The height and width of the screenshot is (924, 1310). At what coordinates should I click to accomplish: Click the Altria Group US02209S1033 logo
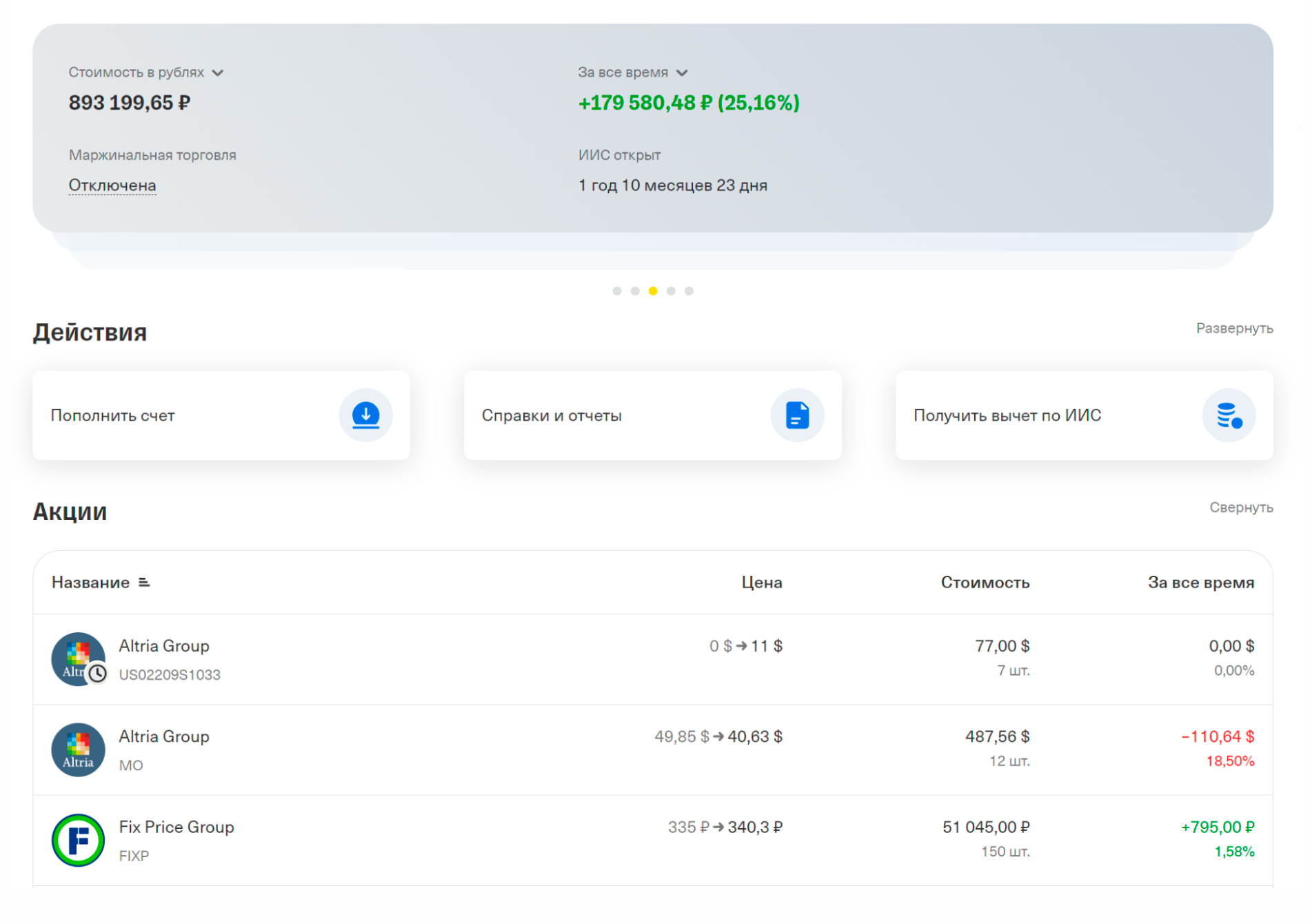[79, 659]
